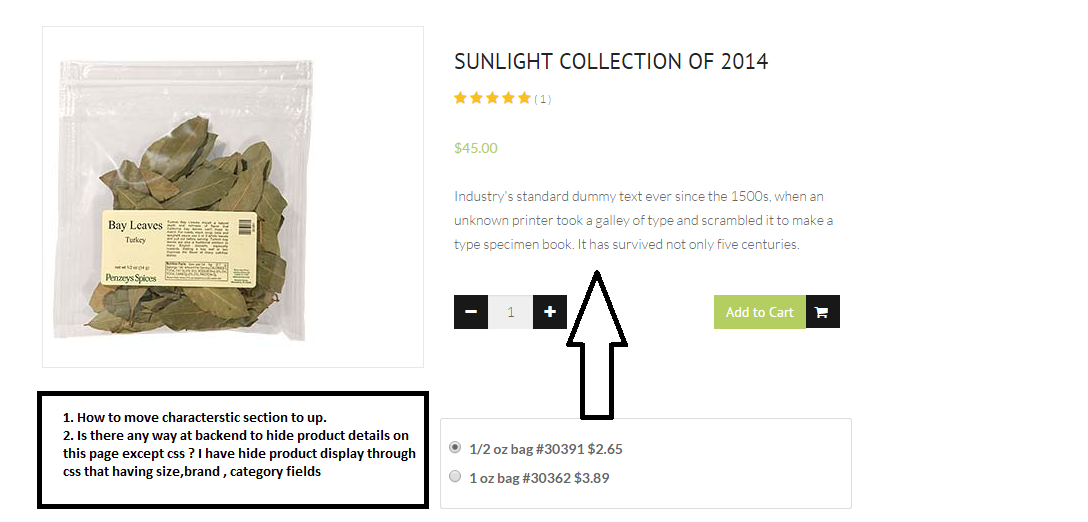1088x522 pixels.
Task: Click the plus quantity button
Action: [x=550, y=312]
